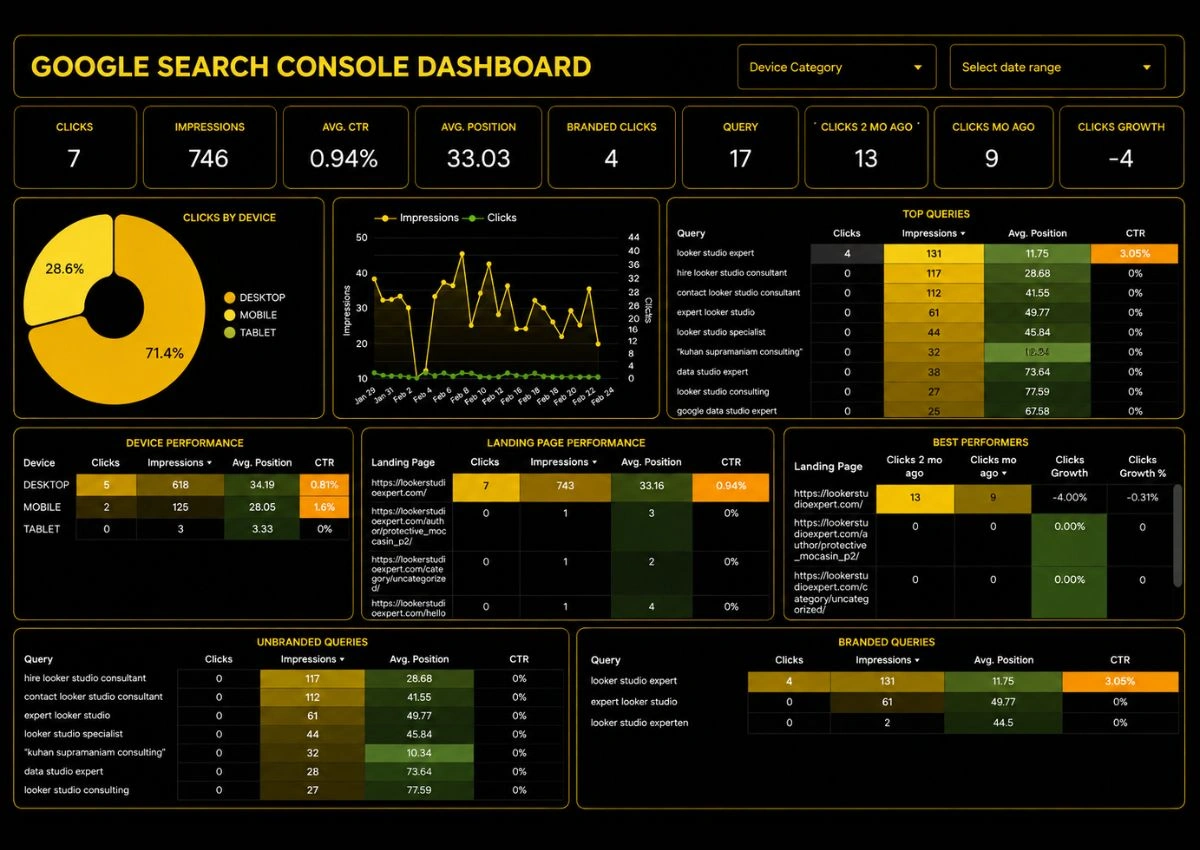Click the CLICKS MO AGO scorecard
Screen dimensions: 1200x850
pyautogui.click(x=992, y=147)
